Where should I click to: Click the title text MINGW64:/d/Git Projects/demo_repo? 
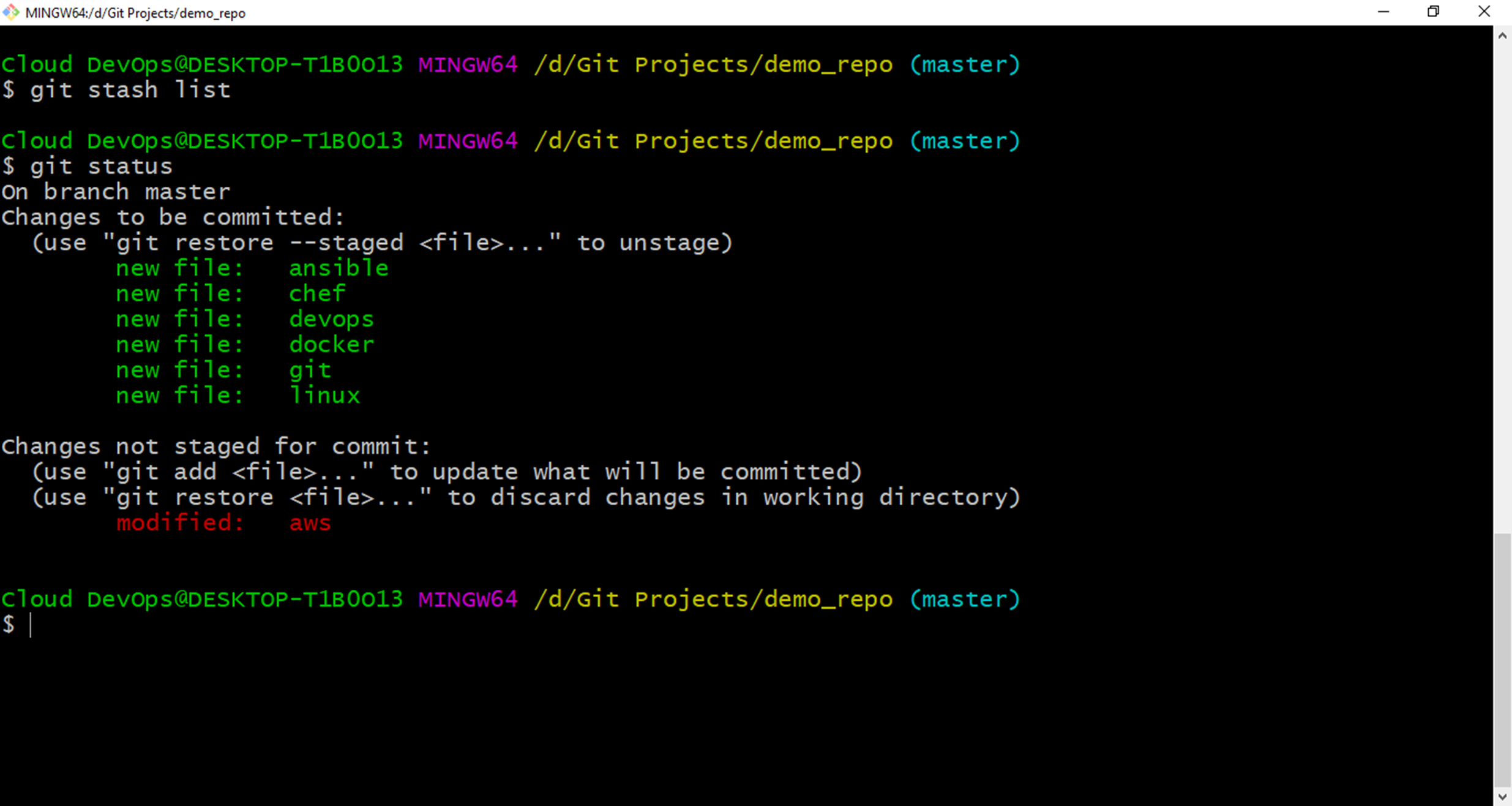pyautogui.click(x=135, y=12)
